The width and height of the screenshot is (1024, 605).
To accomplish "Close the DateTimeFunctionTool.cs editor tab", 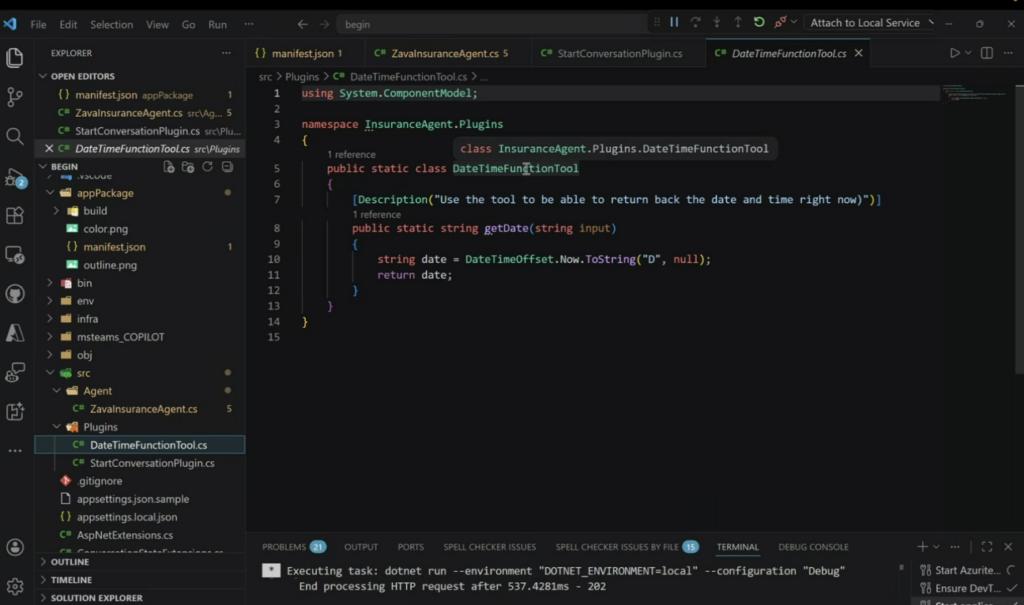I will (x=858, y=53).
